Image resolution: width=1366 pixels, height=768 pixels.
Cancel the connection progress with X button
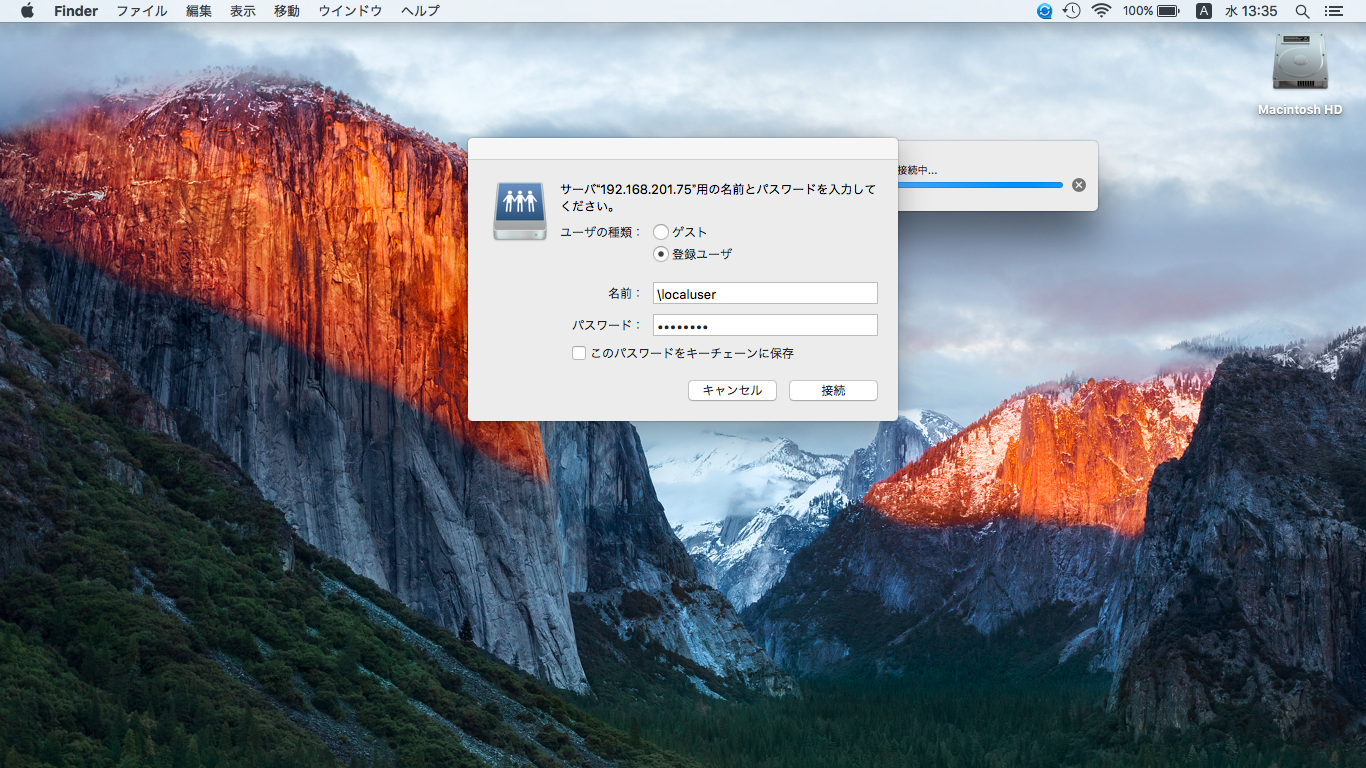(x=1079, y=185)
